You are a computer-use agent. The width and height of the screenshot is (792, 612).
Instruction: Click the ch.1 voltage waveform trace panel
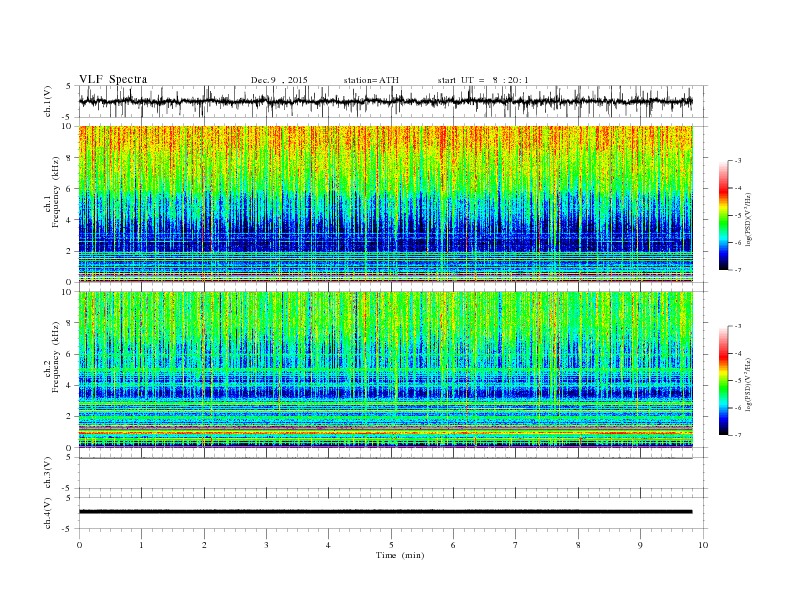click(x=393, y=101)
